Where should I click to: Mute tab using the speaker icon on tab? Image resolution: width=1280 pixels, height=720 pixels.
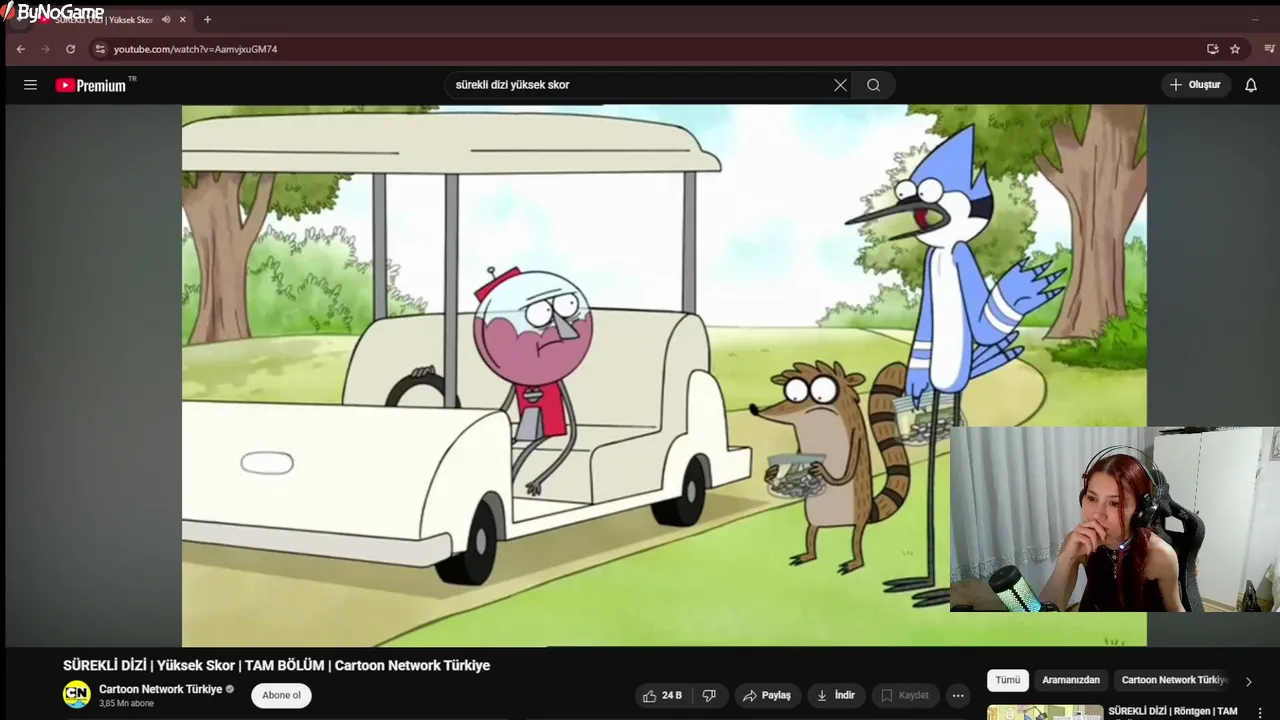pos(166,20)
